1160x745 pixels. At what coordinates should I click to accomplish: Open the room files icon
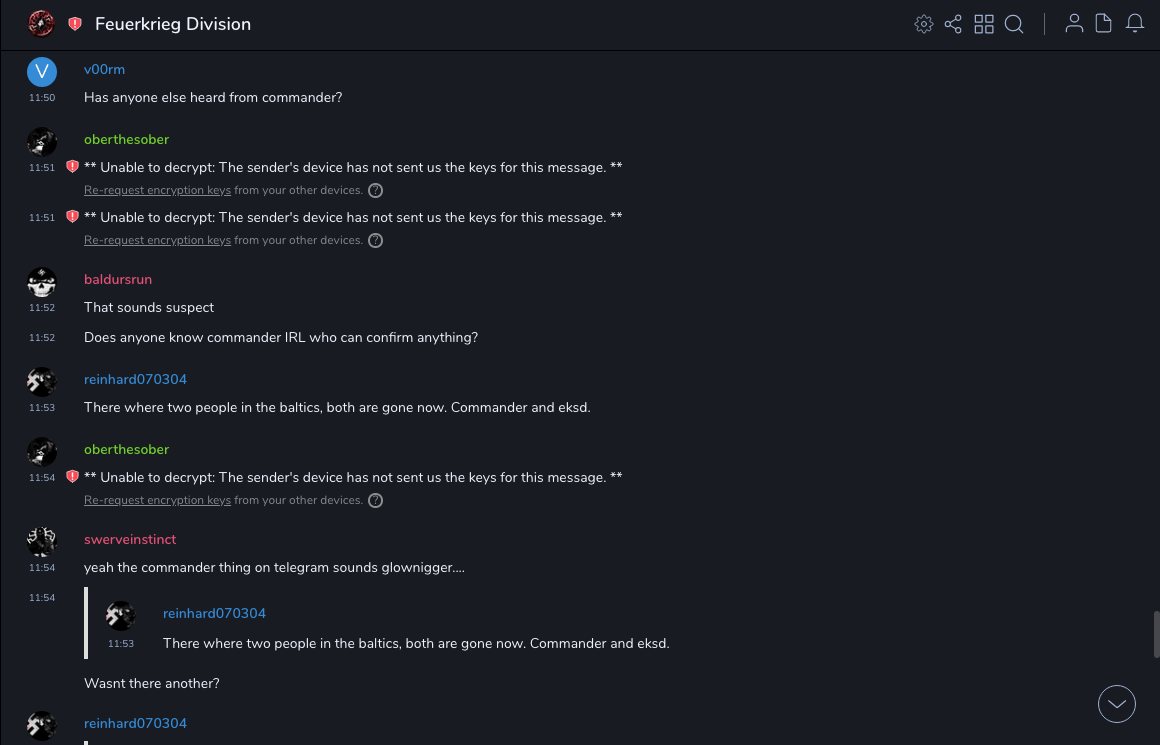(x=1104, y=24)
